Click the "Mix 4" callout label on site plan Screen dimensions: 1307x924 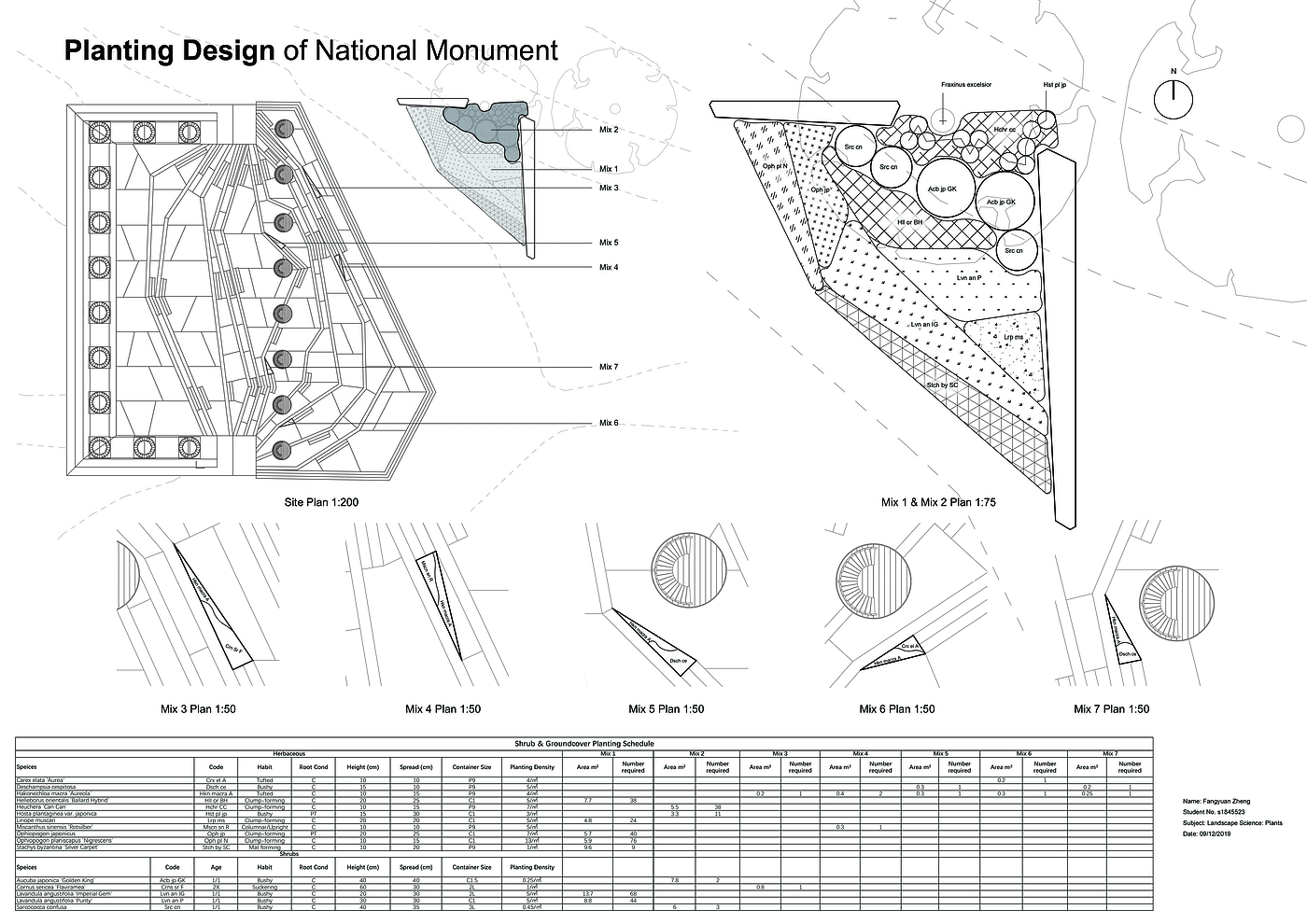click(x=609, y=268)
